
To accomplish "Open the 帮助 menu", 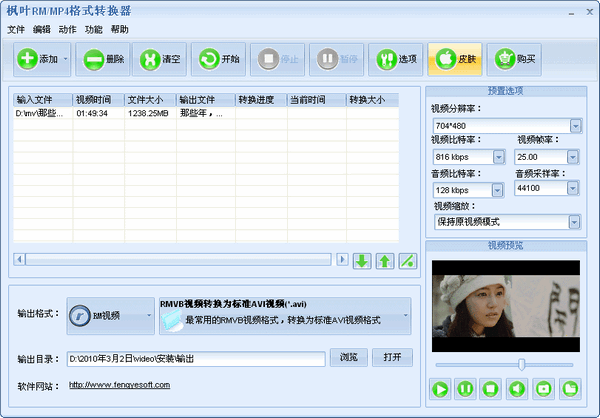I will point(120,30).
